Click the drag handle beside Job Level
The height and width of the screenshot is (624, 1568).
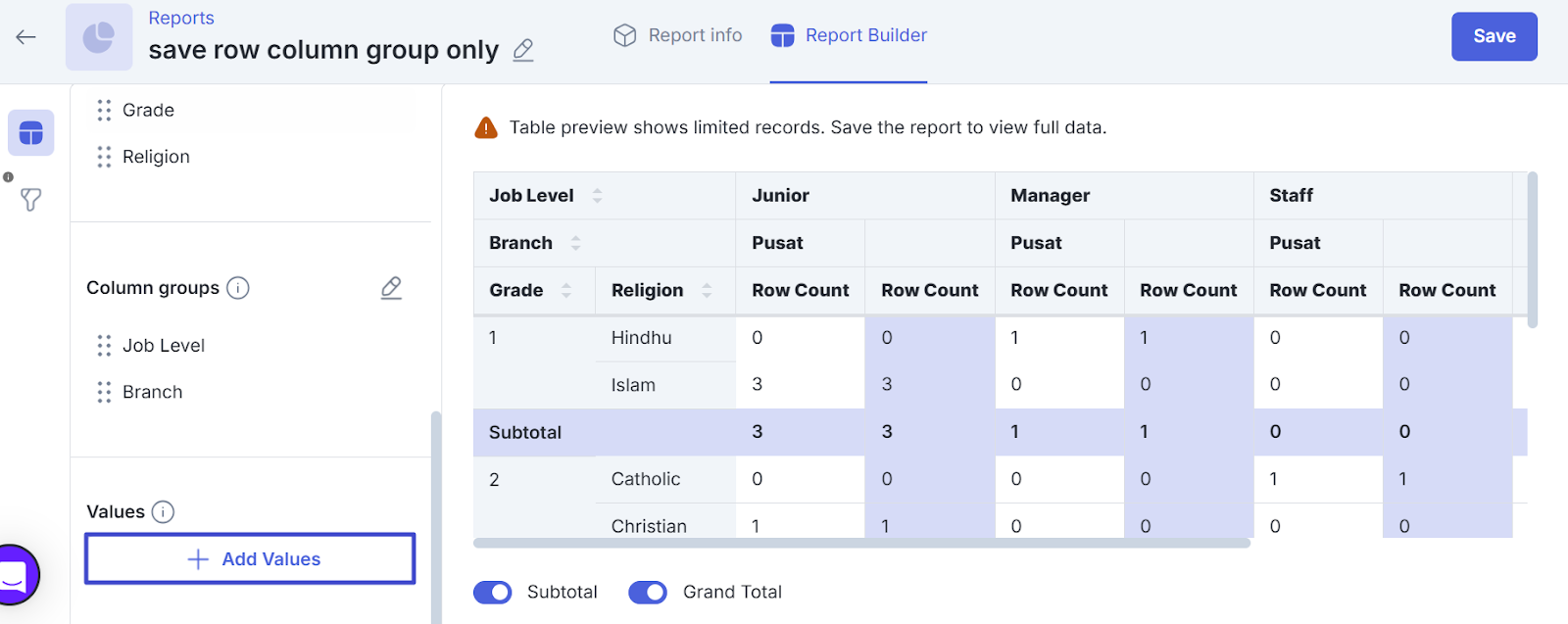tap(104, 346)
